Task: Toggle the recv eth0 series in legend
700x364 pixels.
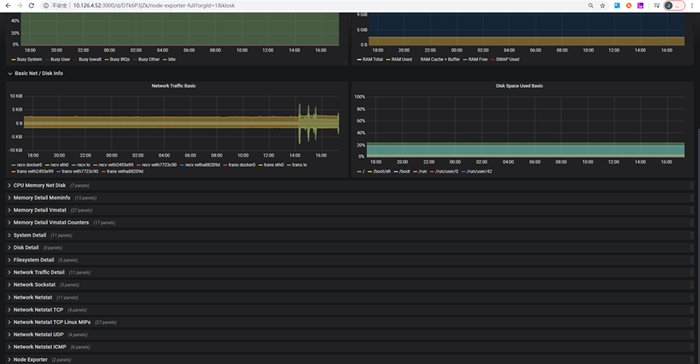Action: click(59, 165)
